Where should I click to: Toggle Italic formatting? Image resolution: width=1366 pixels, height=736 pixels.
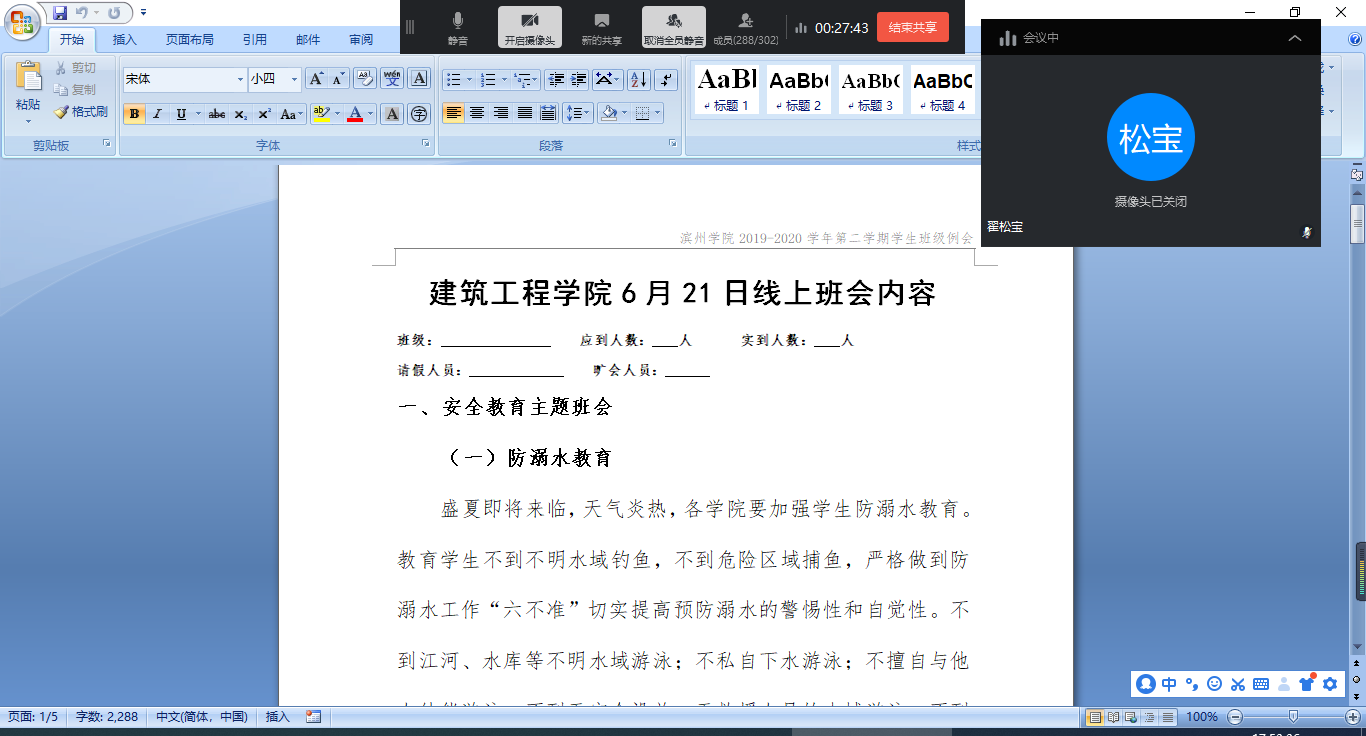pos(157,114)
